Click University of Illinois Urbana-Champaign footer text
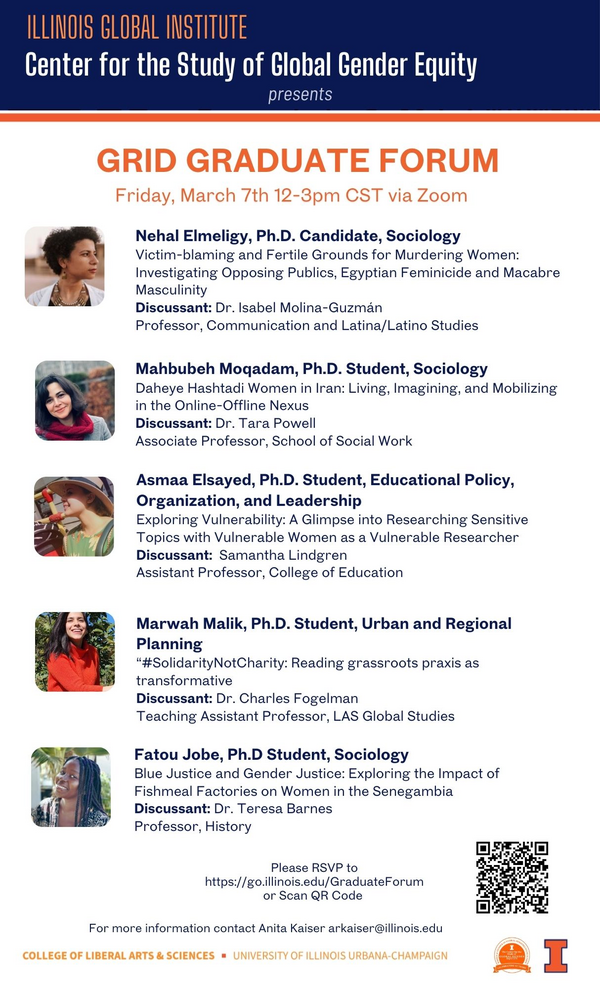The image size is (600, 988). click(x=340, y=956)
